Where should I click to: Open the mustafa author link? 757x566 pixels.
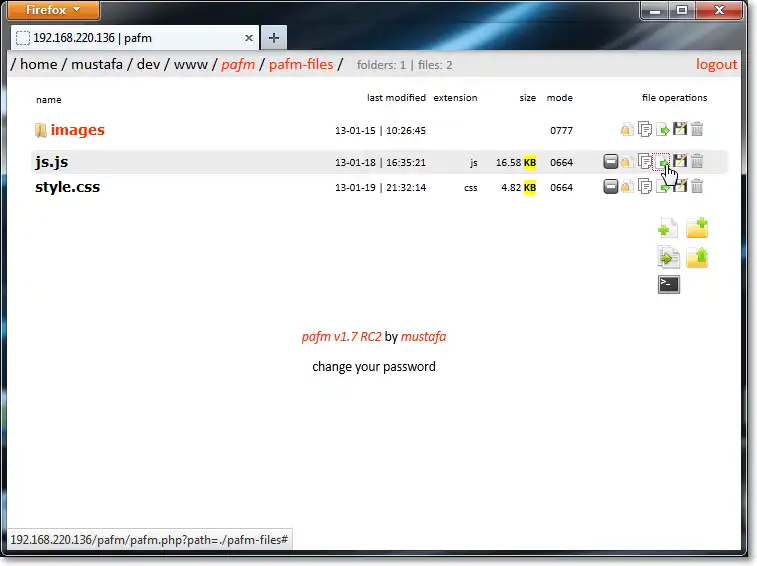pyautogui.click(x=423, y=337)
